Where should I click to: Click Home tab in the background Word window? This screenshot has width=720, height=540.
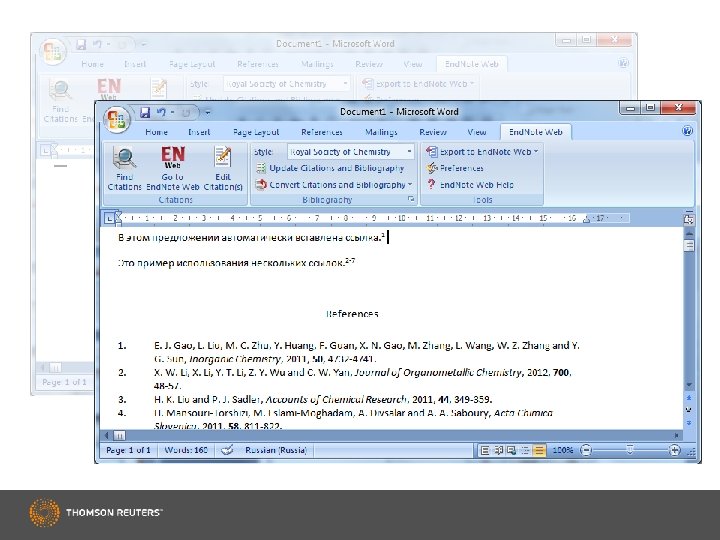pyautogui.click(x=92, y=64)
